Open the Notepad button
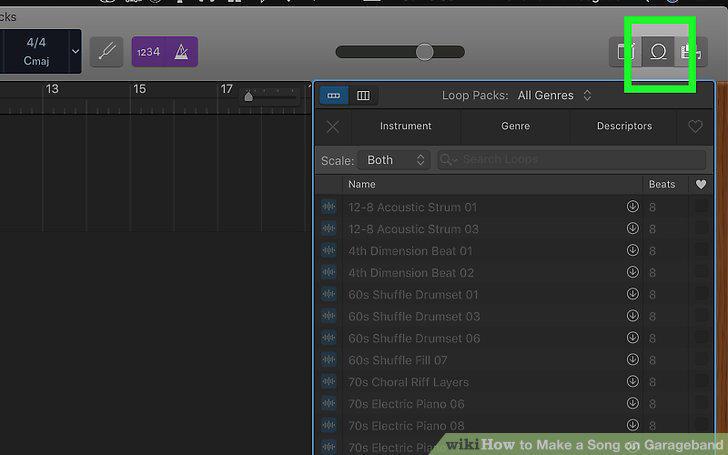This screenshot has height=455, width=728. (x=626, y=52)
